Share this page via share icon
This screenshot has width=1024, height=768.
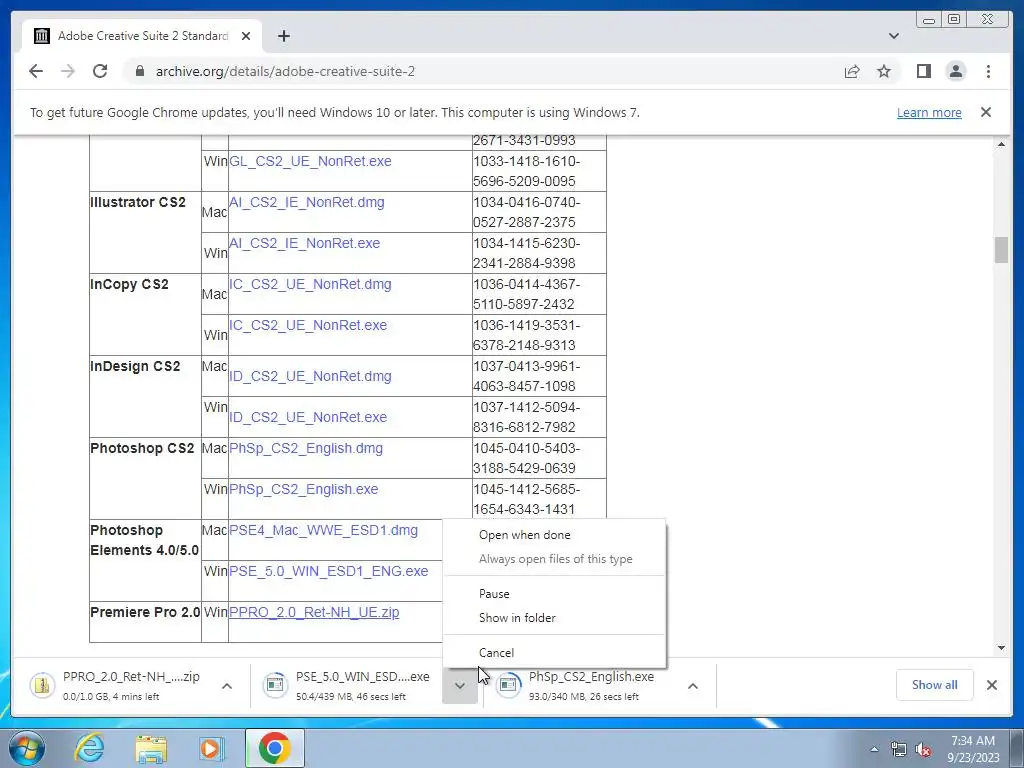pyautogui.click(x=852, y=71)
